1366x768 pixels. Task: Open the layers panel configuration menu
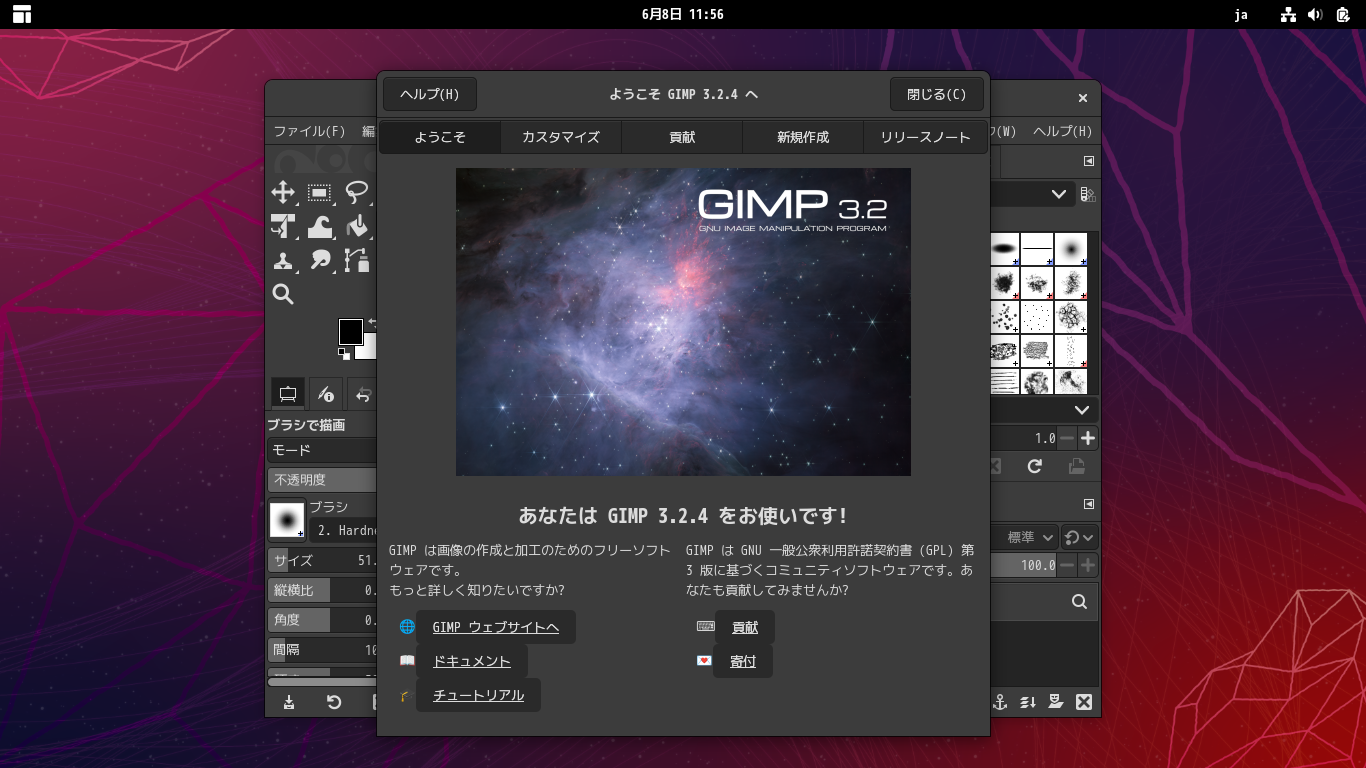point(1089,504)
